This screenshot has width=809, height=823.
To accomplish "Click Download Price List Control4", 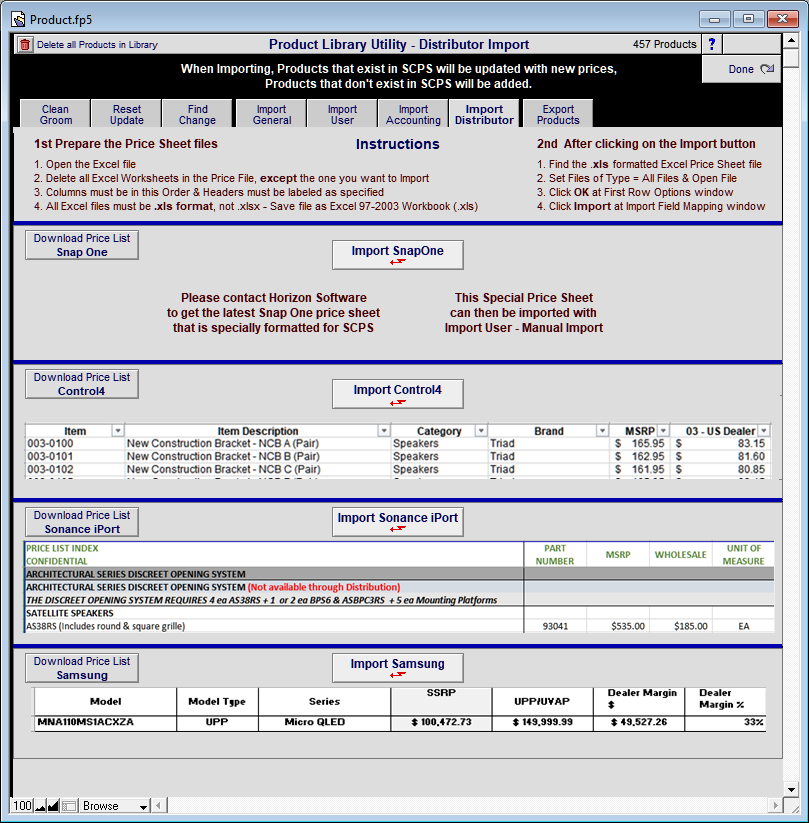I will (82, 384).
